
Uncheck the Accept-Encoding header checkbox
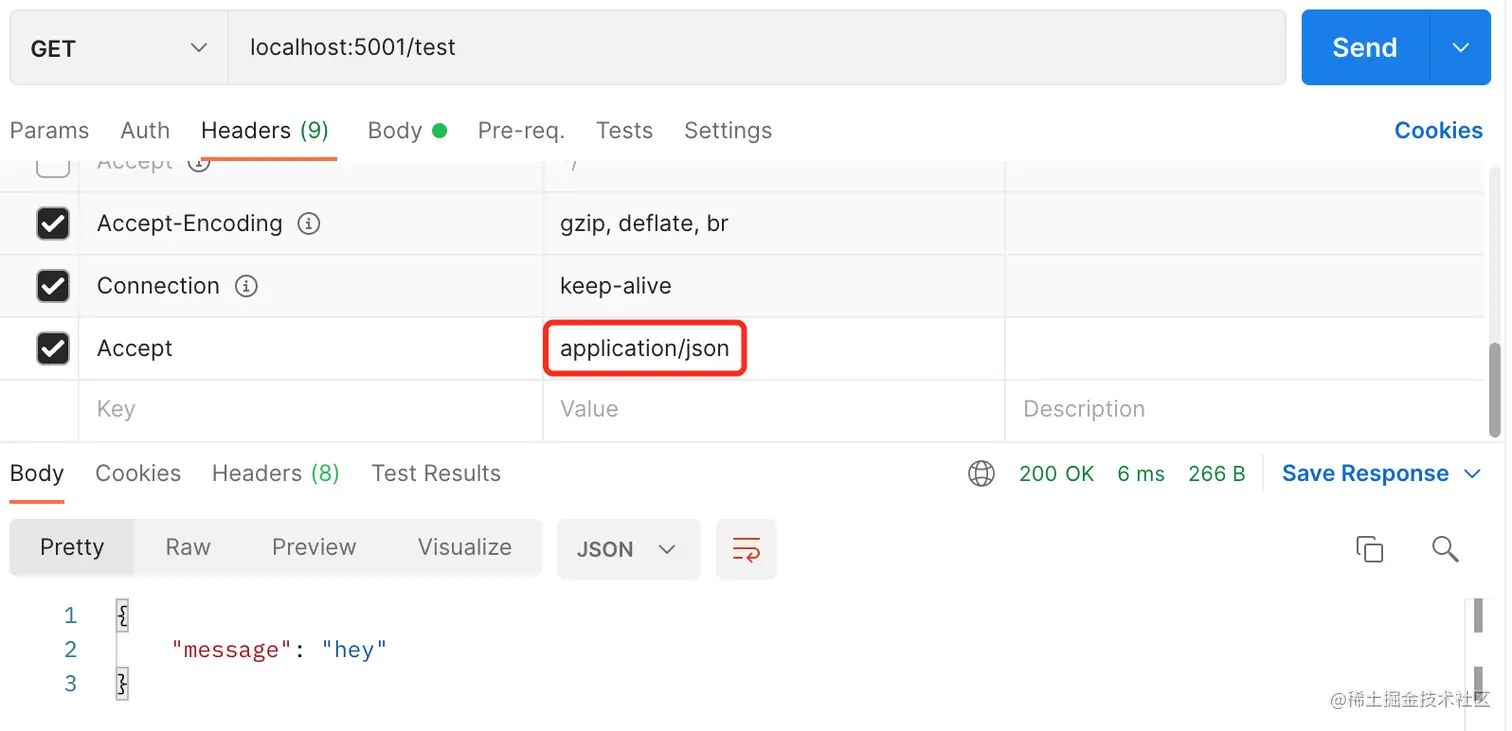tap(53, 223)
